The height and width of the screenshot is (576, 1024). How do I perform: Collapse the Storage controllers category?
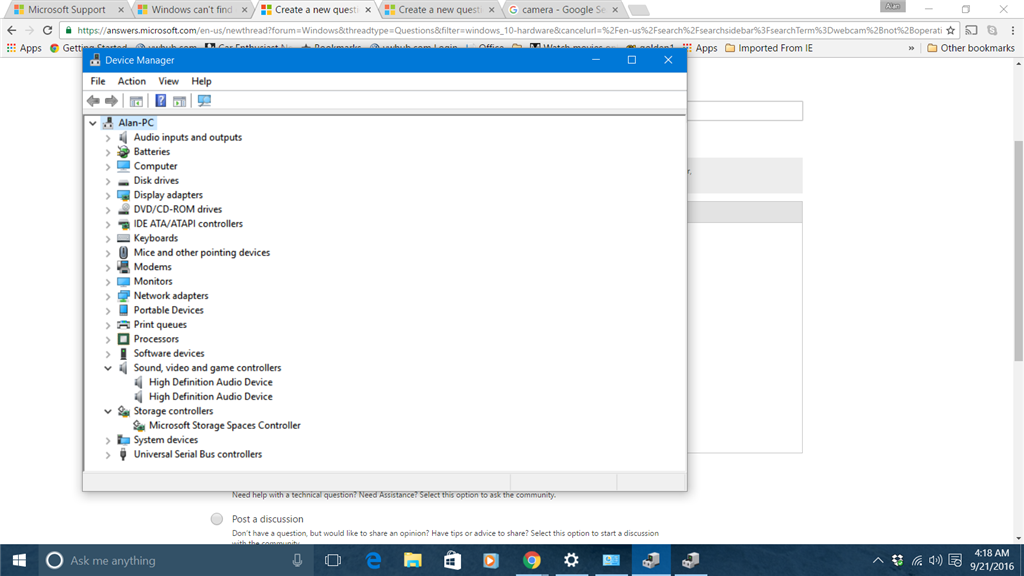click(x=108, y=411)
